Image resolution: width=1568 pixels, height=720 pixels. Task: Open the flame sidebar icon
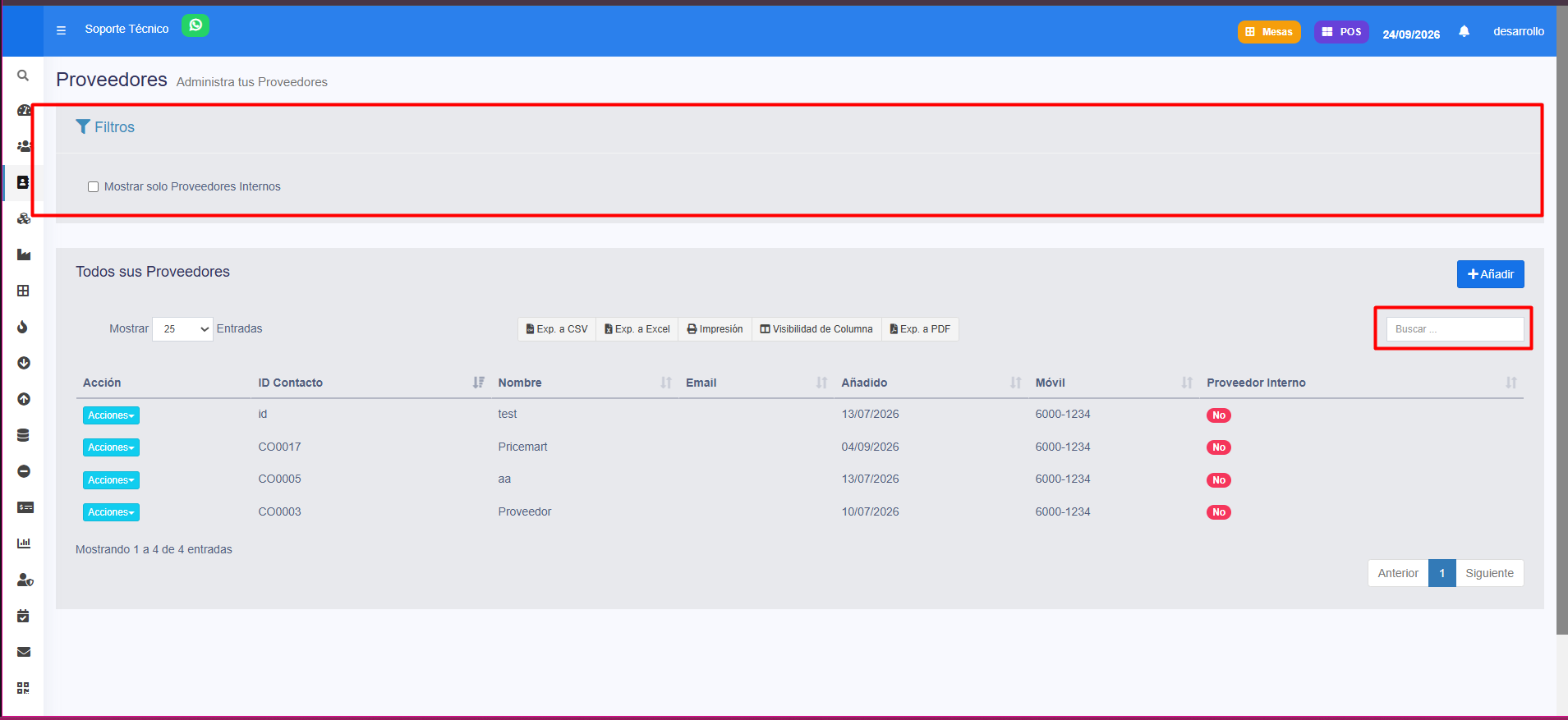coord(23,327)
